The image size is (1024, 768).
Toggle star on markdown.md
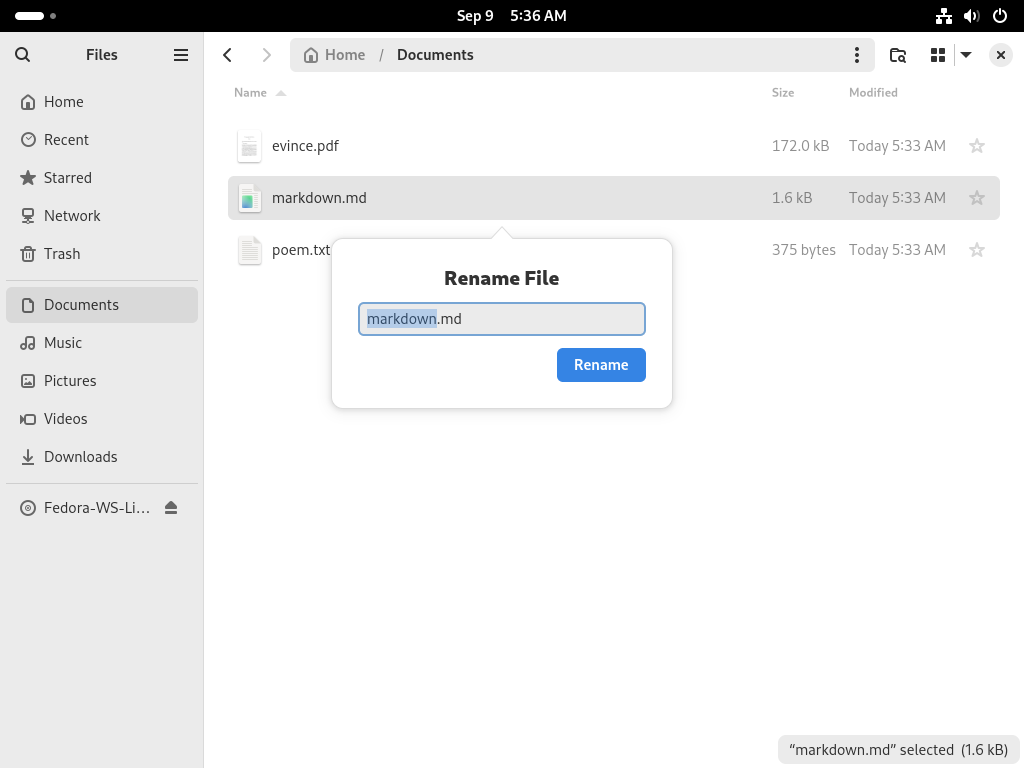976,198
